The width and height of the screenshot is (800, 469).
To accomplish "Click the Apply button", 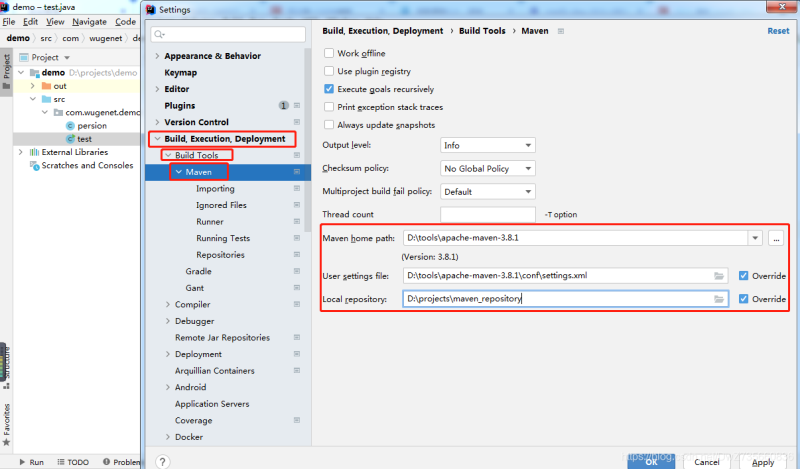I will click(x=763, y=461).
